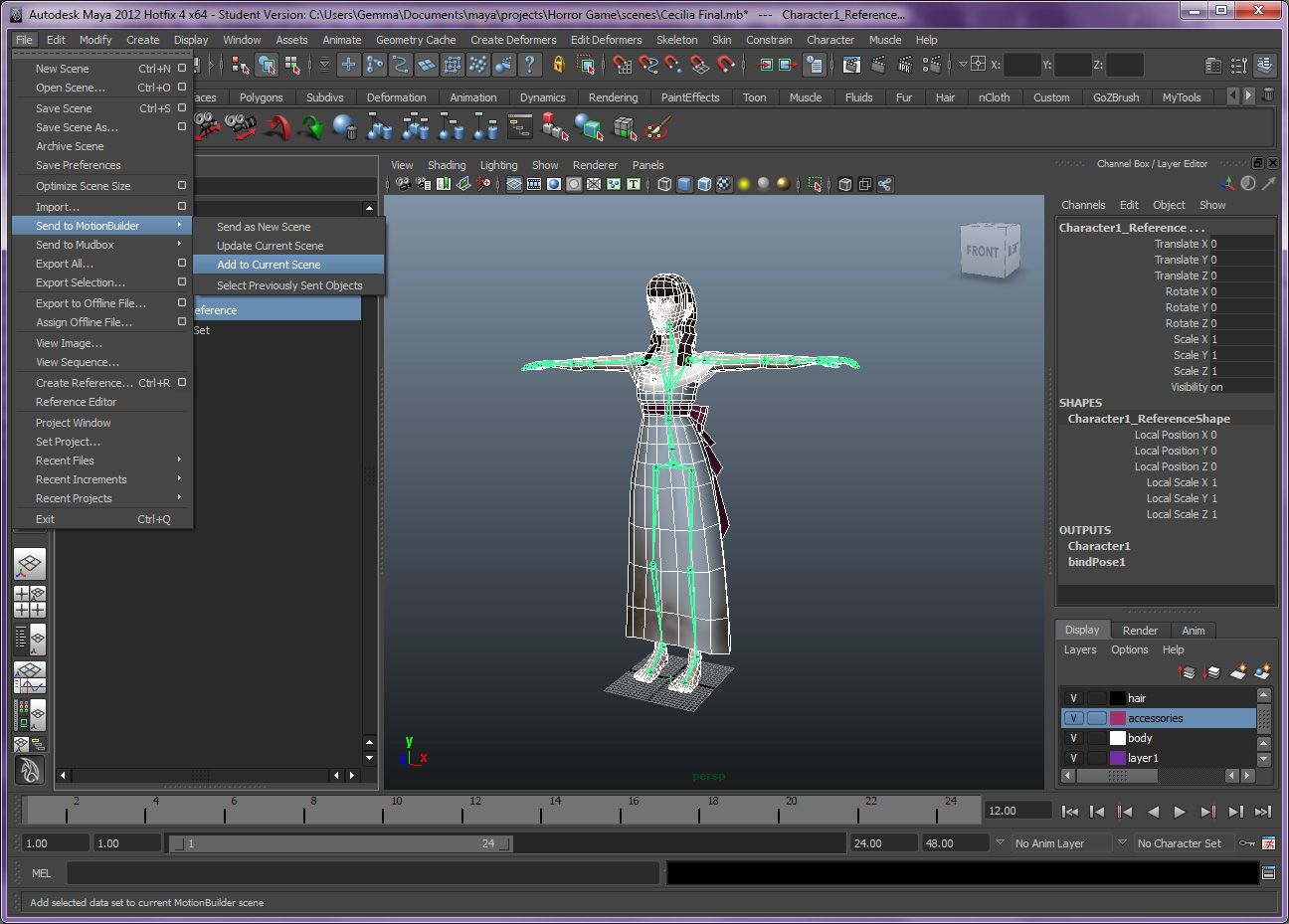Screen dimensions: 1289x924
Task: Toggle visibility of the body layer
Action: 1074,738
